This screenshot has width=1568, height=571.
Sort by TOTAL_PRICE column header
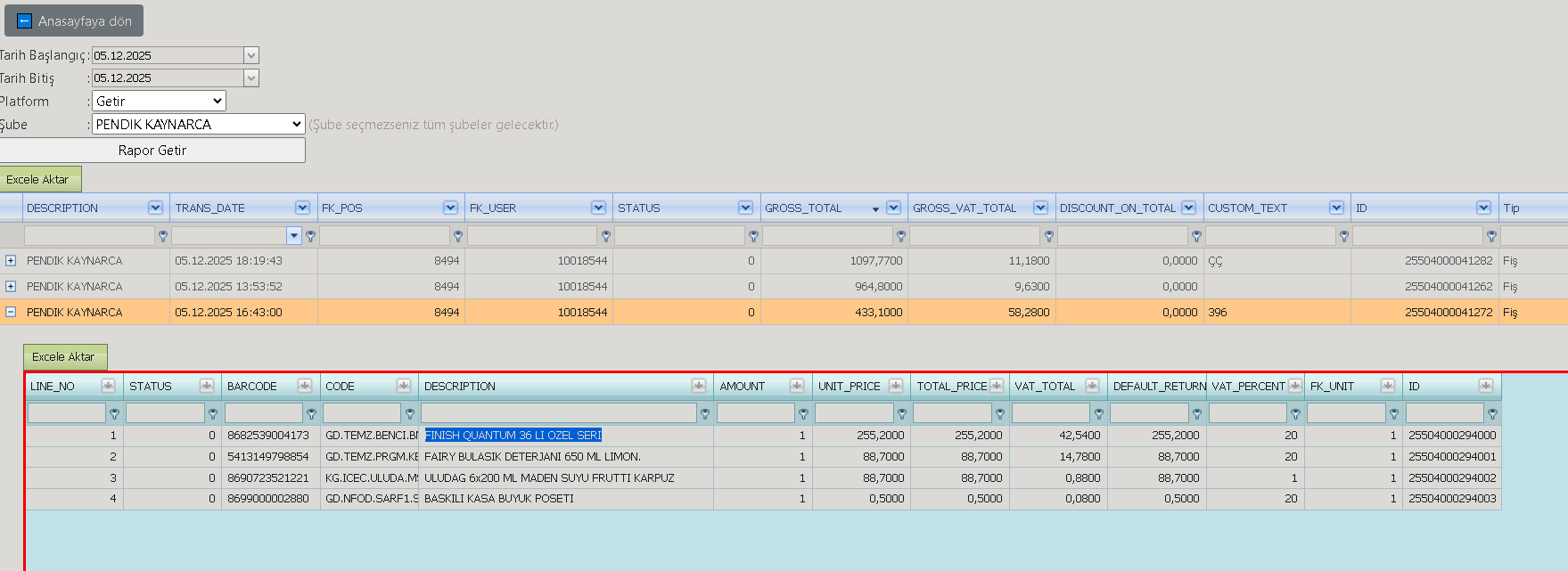[951, 386]
